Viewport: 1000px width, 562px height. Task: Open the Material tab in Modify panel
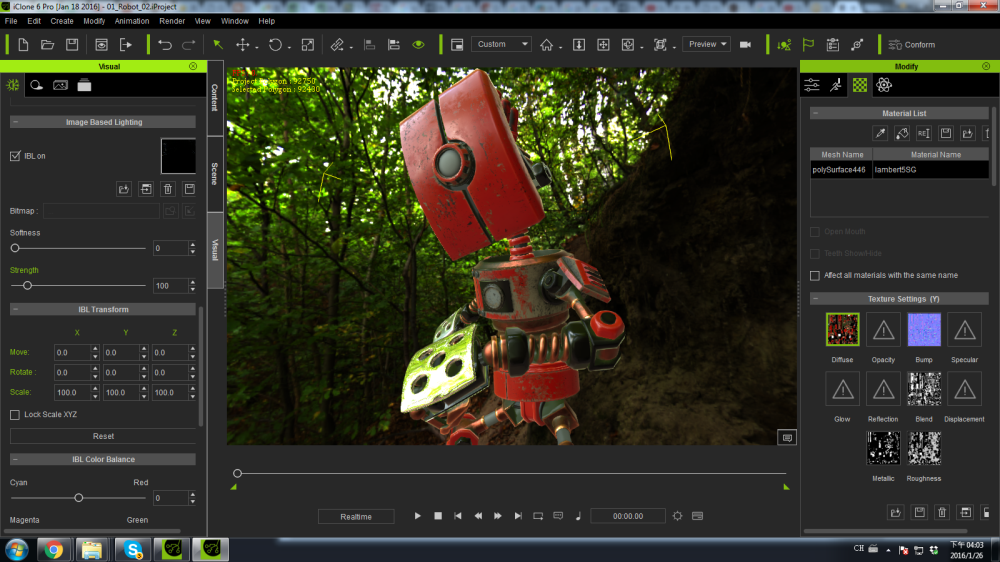pyautogui.click(x=860, y=86)
